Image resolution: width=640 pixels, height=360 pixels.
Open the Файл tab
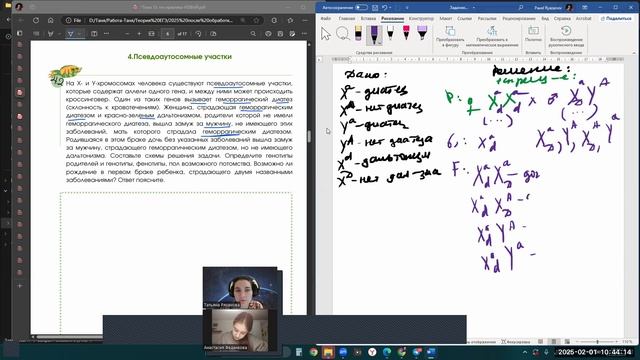coord(326,19)
